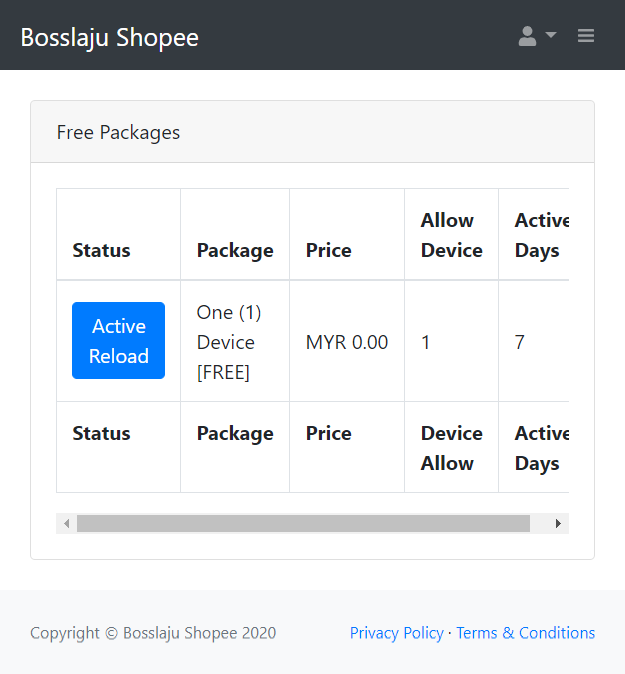Click the copyright Bosslaju Shopee 2020 text

153,633
